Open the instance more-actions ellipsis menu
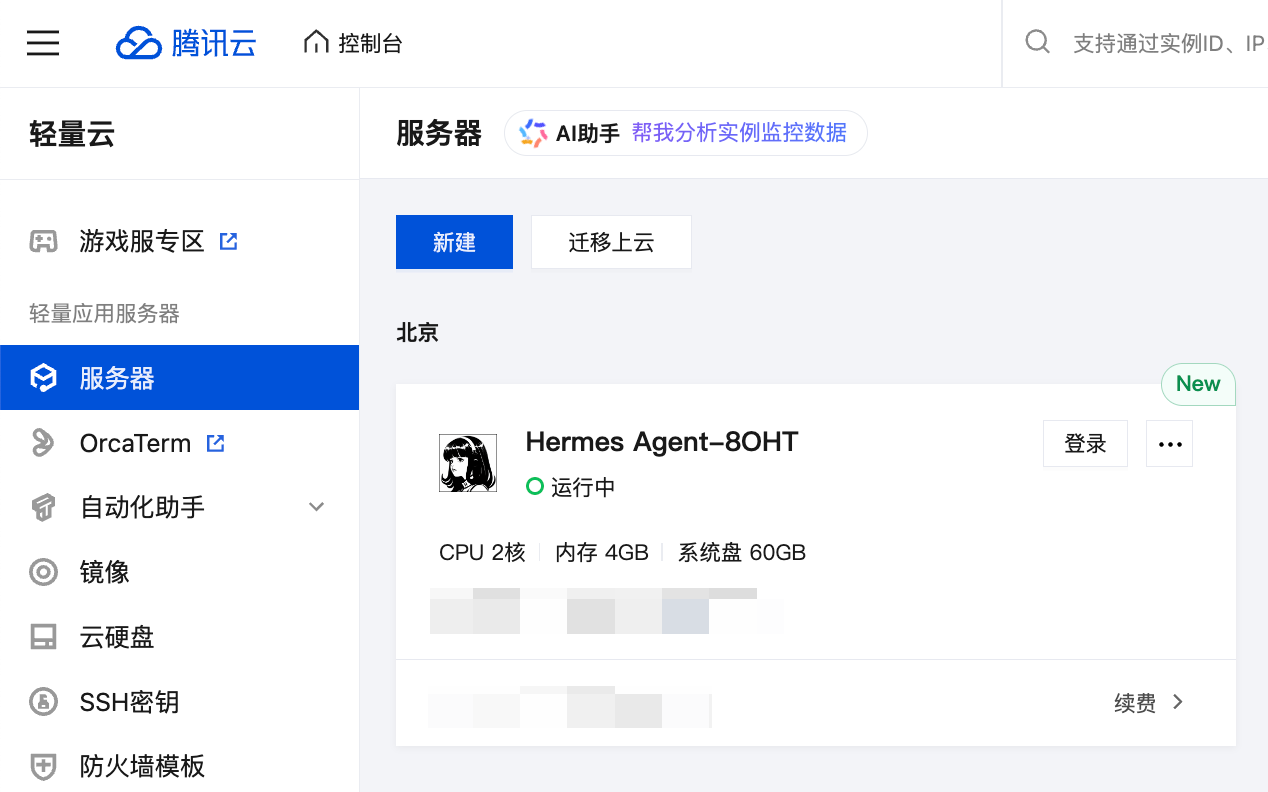The image size is (1268, 792). click(x=1169, y=443)
